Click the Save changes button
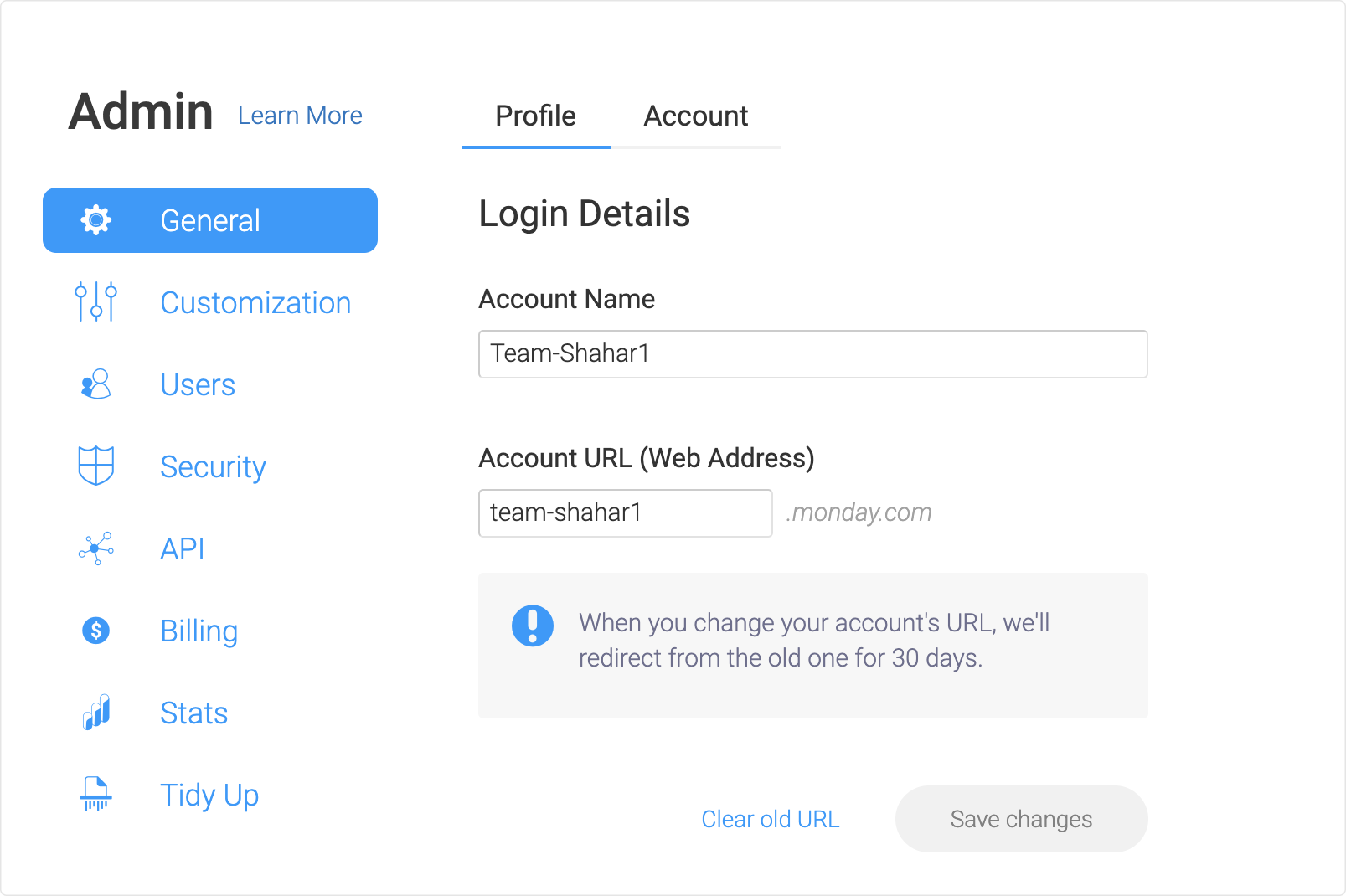This screenshot has height=896, width=1346. (1022, 819)
